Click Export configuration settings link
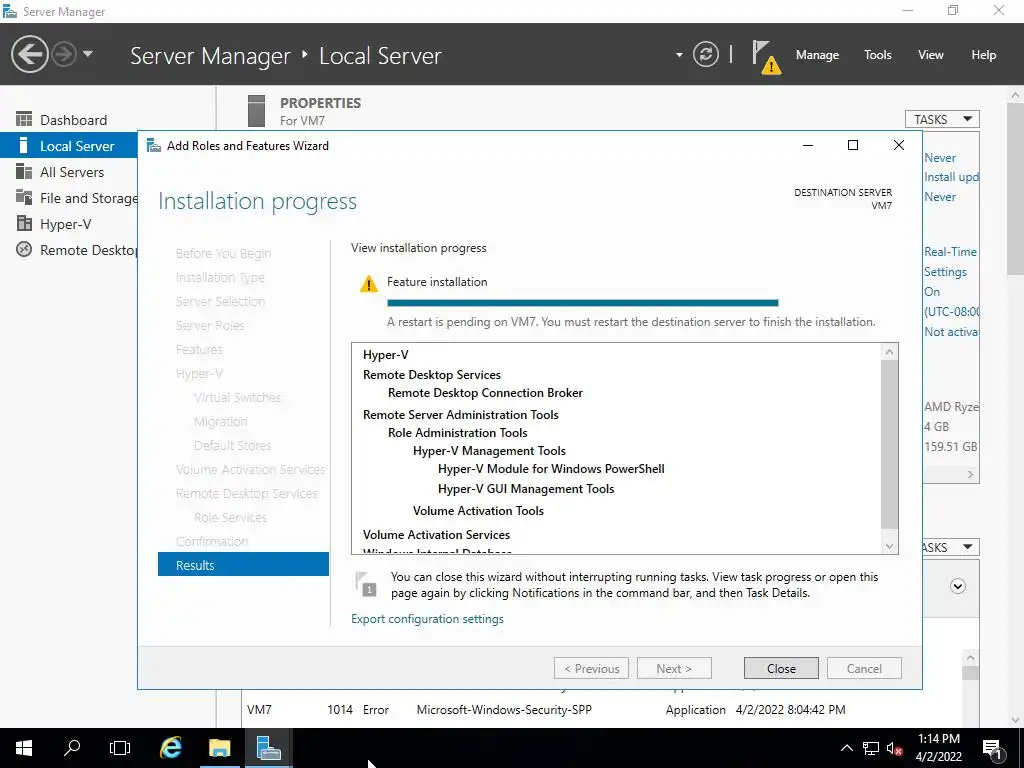 pyautogui.click(x=427, y=618)
